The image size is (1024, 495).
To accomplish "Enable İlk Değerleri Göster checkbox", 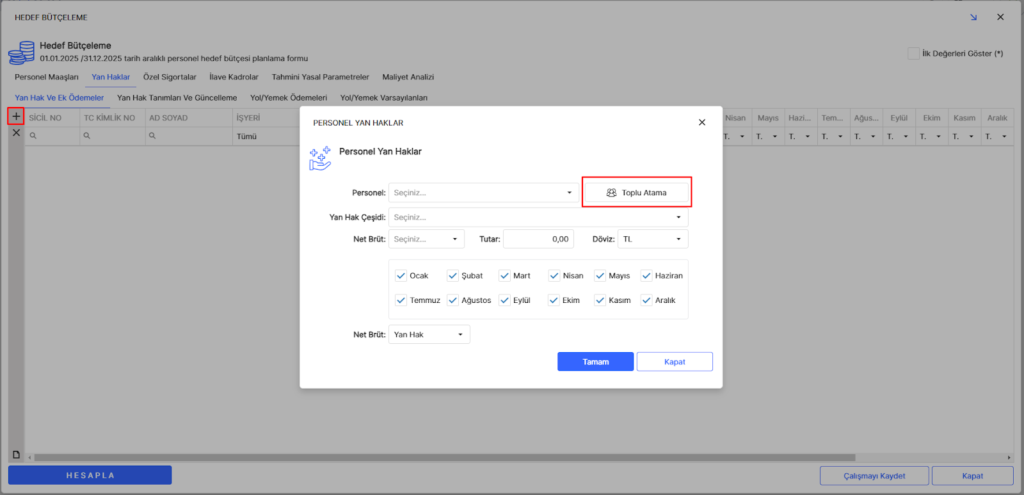I will pyautogui.click(x=913, y=53).
